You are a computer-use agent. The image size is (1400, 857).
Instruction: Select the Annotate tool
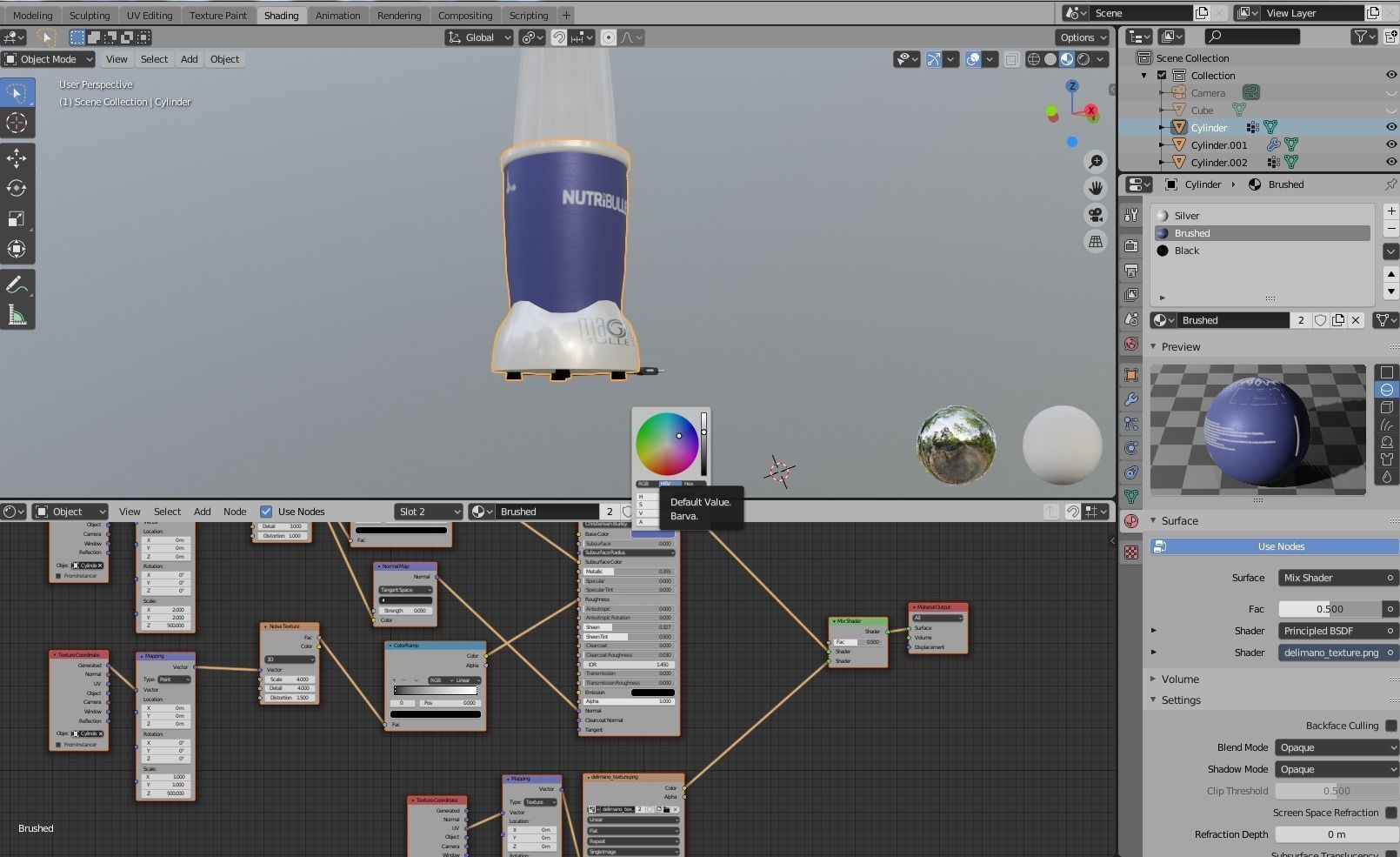(x=17, y=285)
